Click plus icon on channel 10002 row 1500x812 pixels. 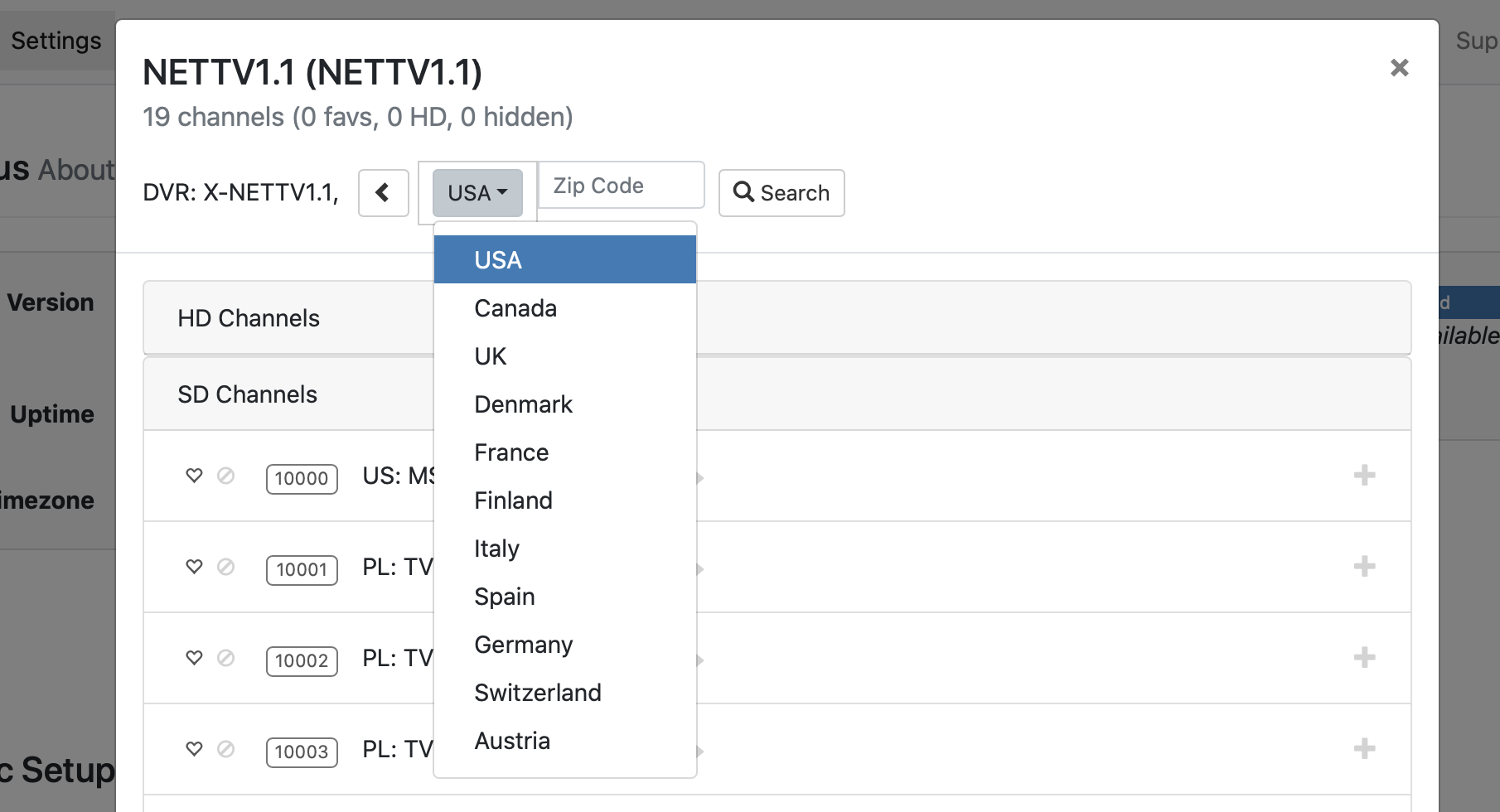click(x=1364, y=658)
